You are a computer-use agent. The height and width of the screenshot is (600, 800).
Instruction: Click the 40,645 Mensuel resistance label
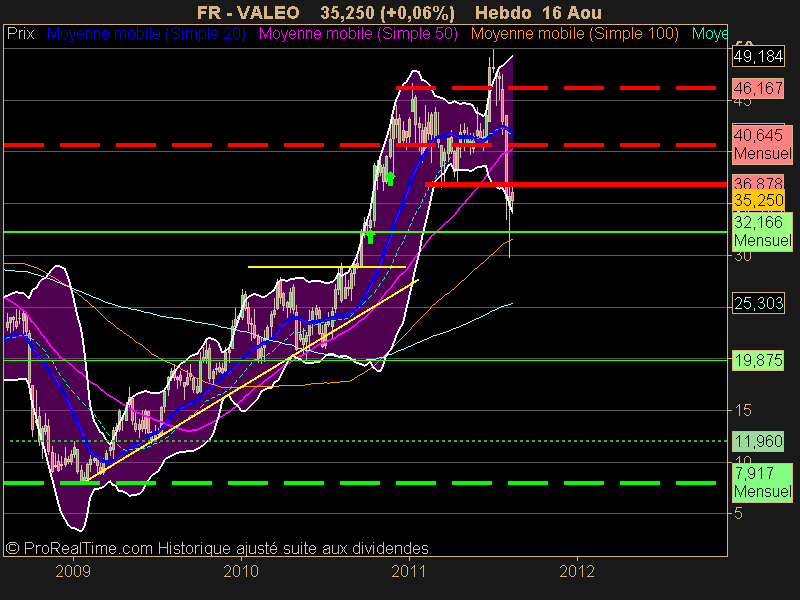pos(762,144)
